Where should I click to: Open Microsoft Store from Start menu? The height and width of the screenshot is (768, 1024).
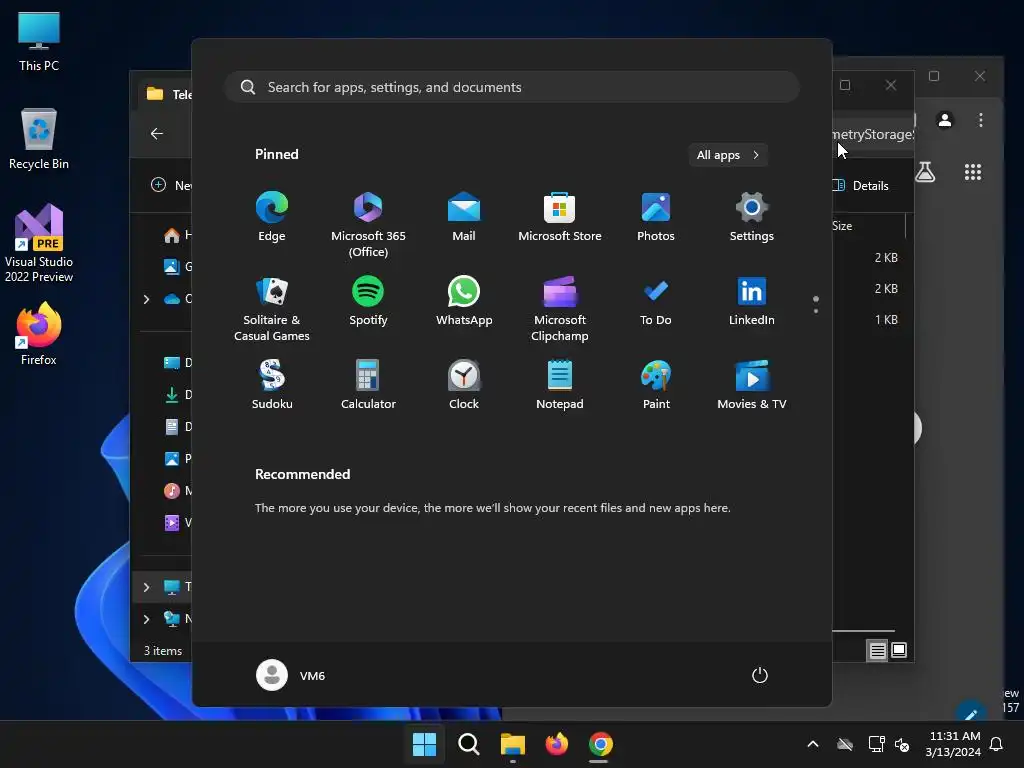560,217
